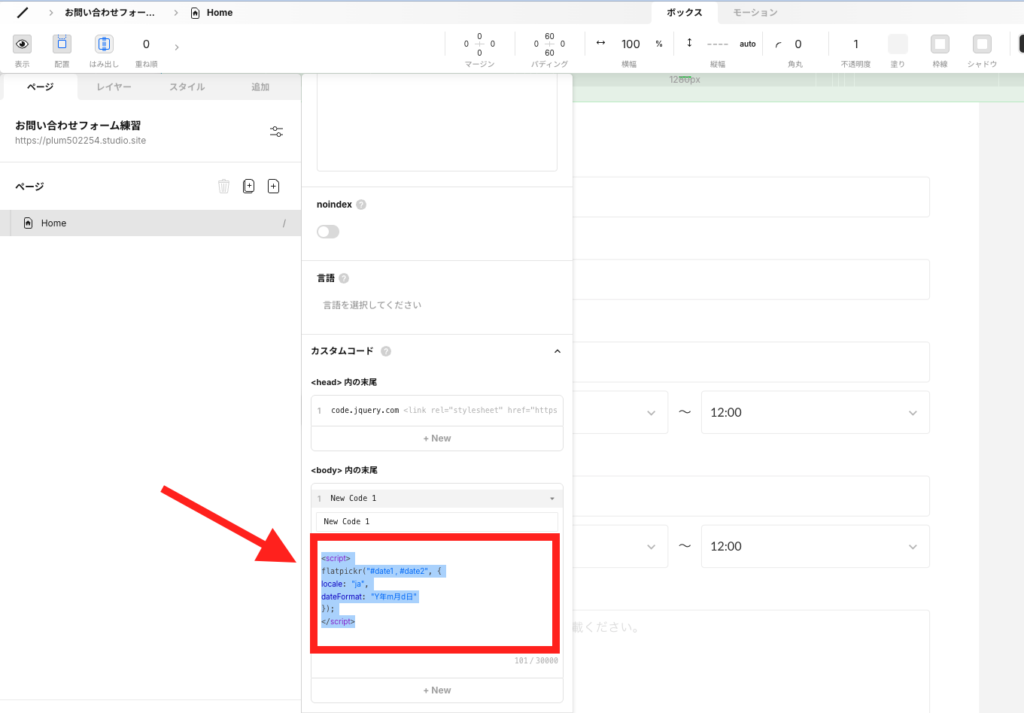Expand the toolbar chevron after 重ね順
Screen dimensions: 1024x713
point(176,47)
